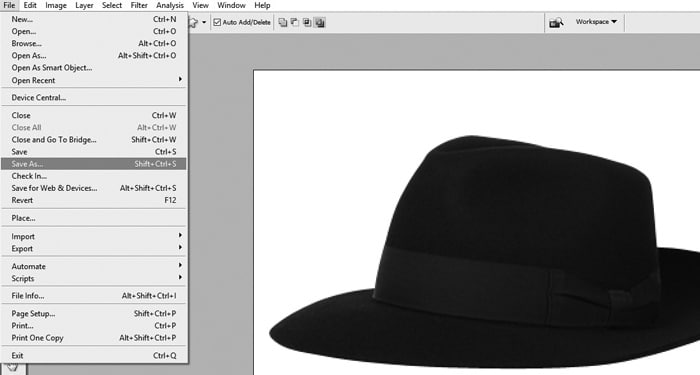Viewport: 700px width, 375px height.
Task: Choose Page Setup... menu entry
Action: (x=93, y=313)
